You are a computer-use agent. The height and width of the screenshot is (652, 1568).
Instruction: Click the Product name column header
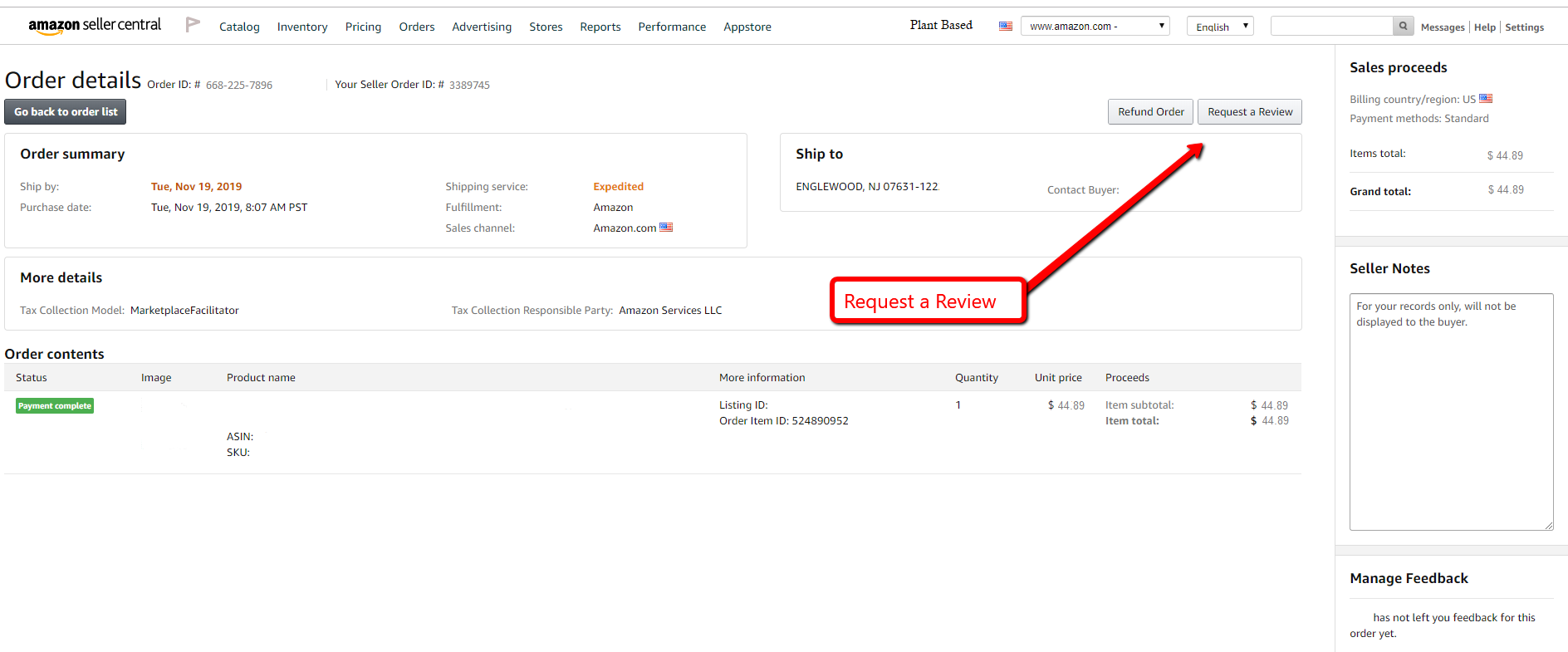click(x=261, y=378)
